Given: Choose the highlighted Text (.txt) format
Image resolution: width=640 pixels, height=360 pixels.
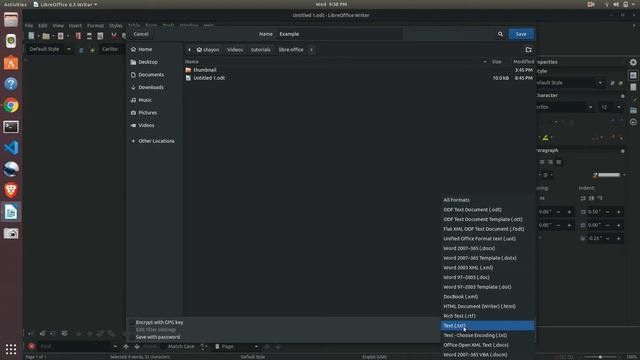Looking at the screenshot, I should [487, 326].
